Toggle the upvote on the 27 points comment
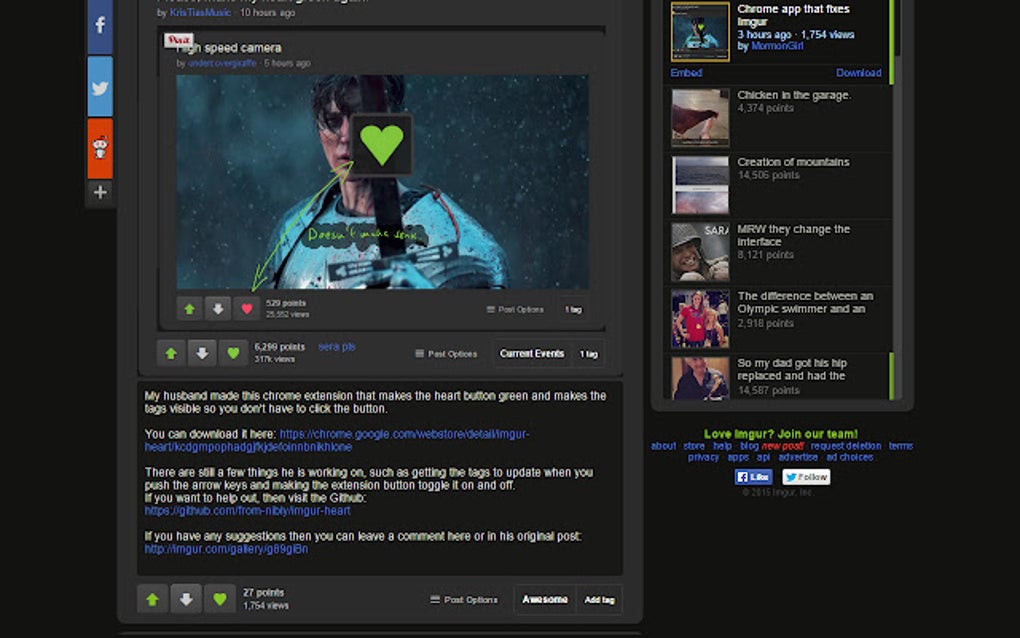Viewport: 1020px width, 638px height. (x=152, y=598)
